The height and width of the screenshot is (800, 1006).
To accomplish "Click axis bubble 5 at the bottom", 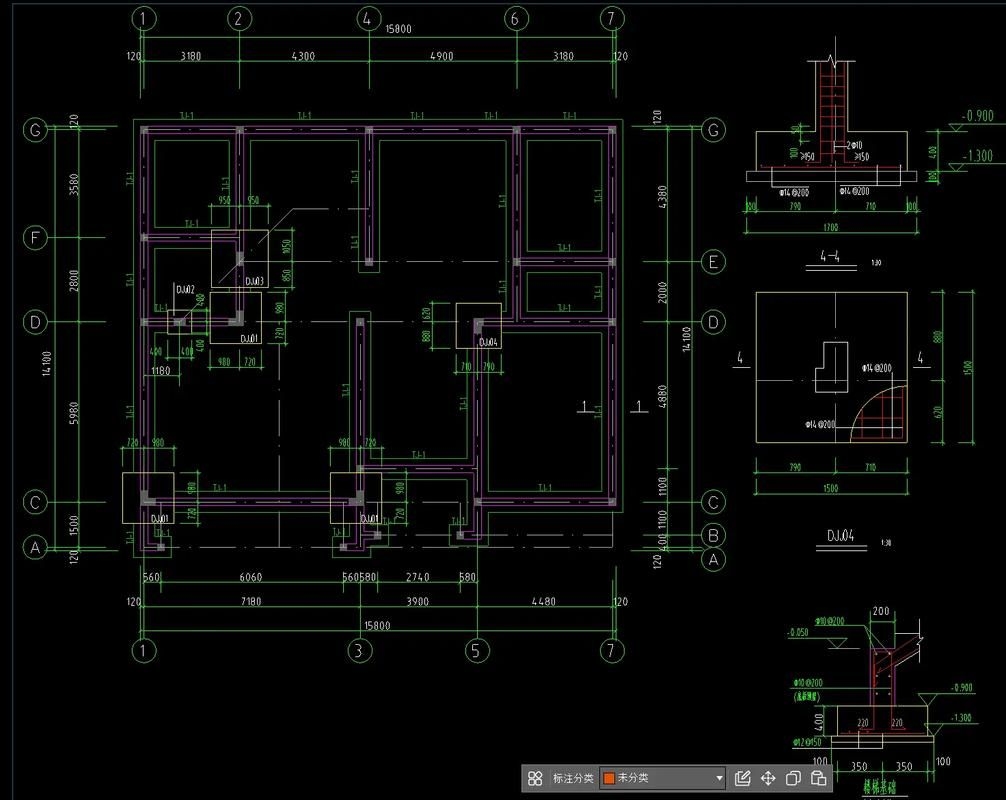I will (x=477, y=650).
